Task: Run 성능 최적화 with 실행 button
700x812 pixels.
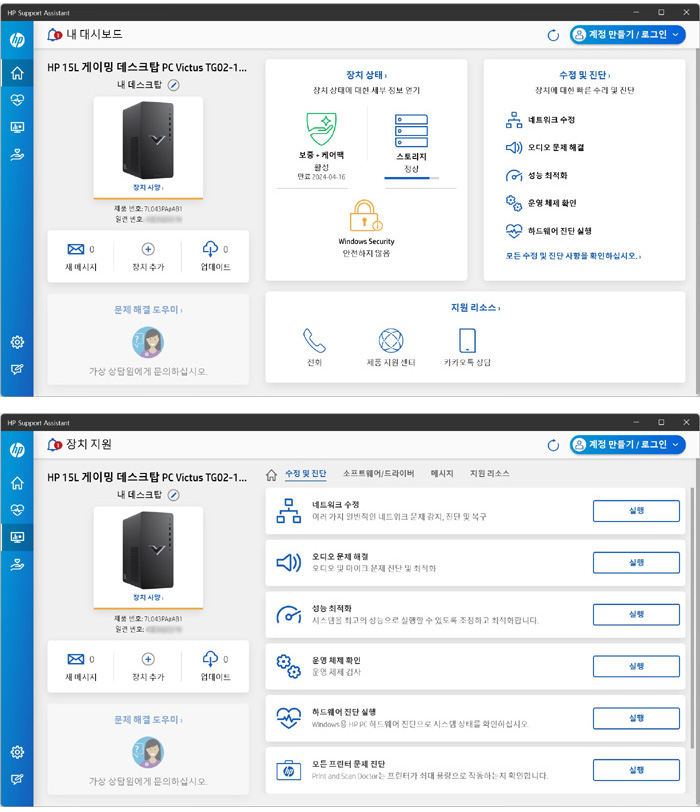Action: (636, 614)
